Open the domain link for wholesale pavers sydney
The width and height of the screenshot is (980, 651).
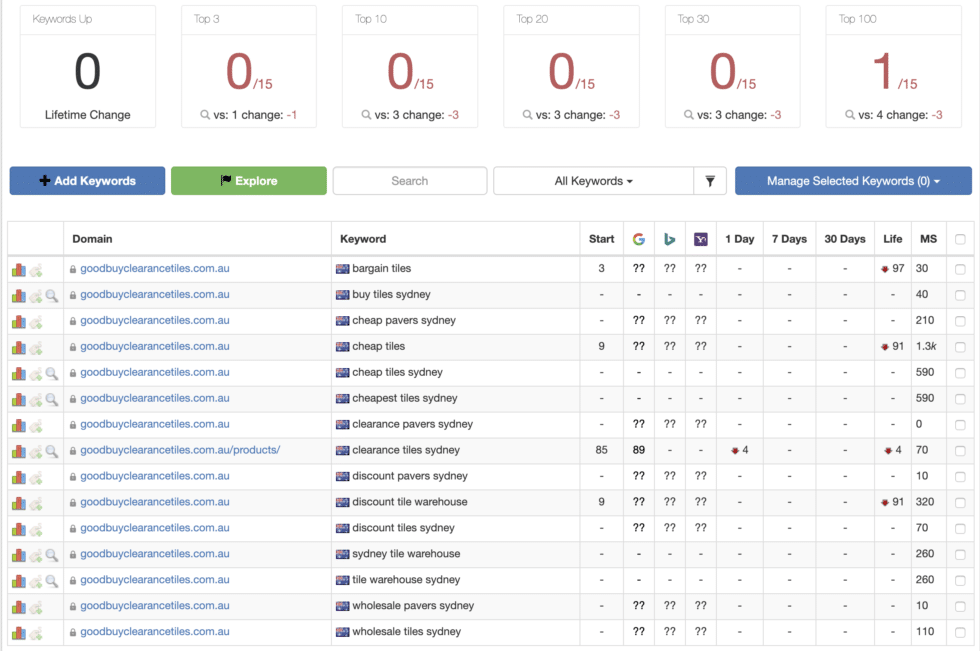(x=154, y=605)
